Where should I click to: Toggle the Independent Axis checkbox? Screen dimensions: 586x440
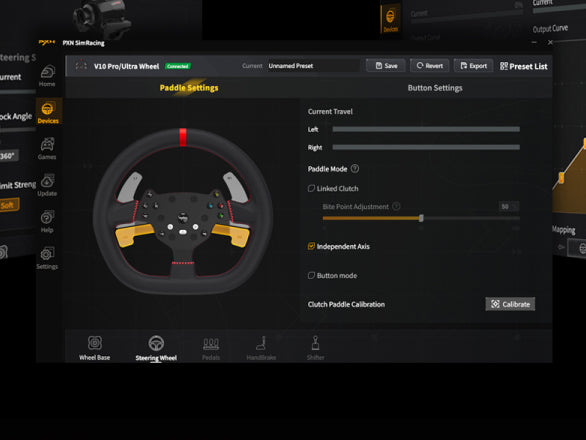[x=311, y=246]
